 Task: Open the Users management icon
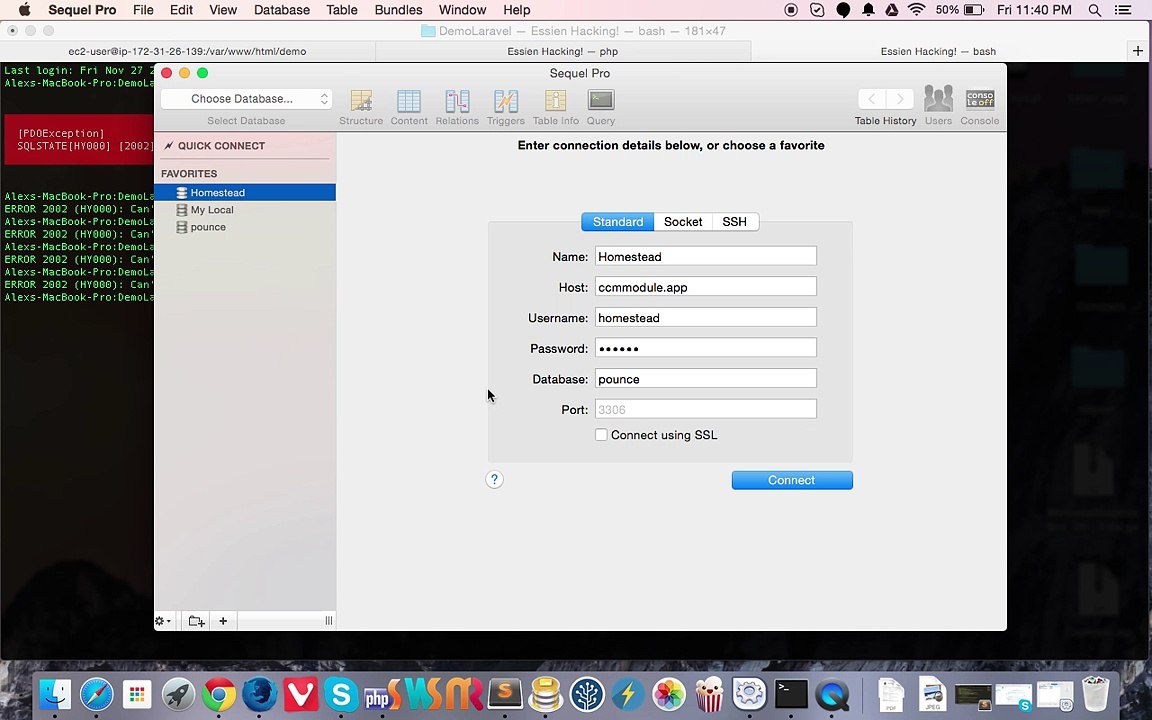pos(938,107)
